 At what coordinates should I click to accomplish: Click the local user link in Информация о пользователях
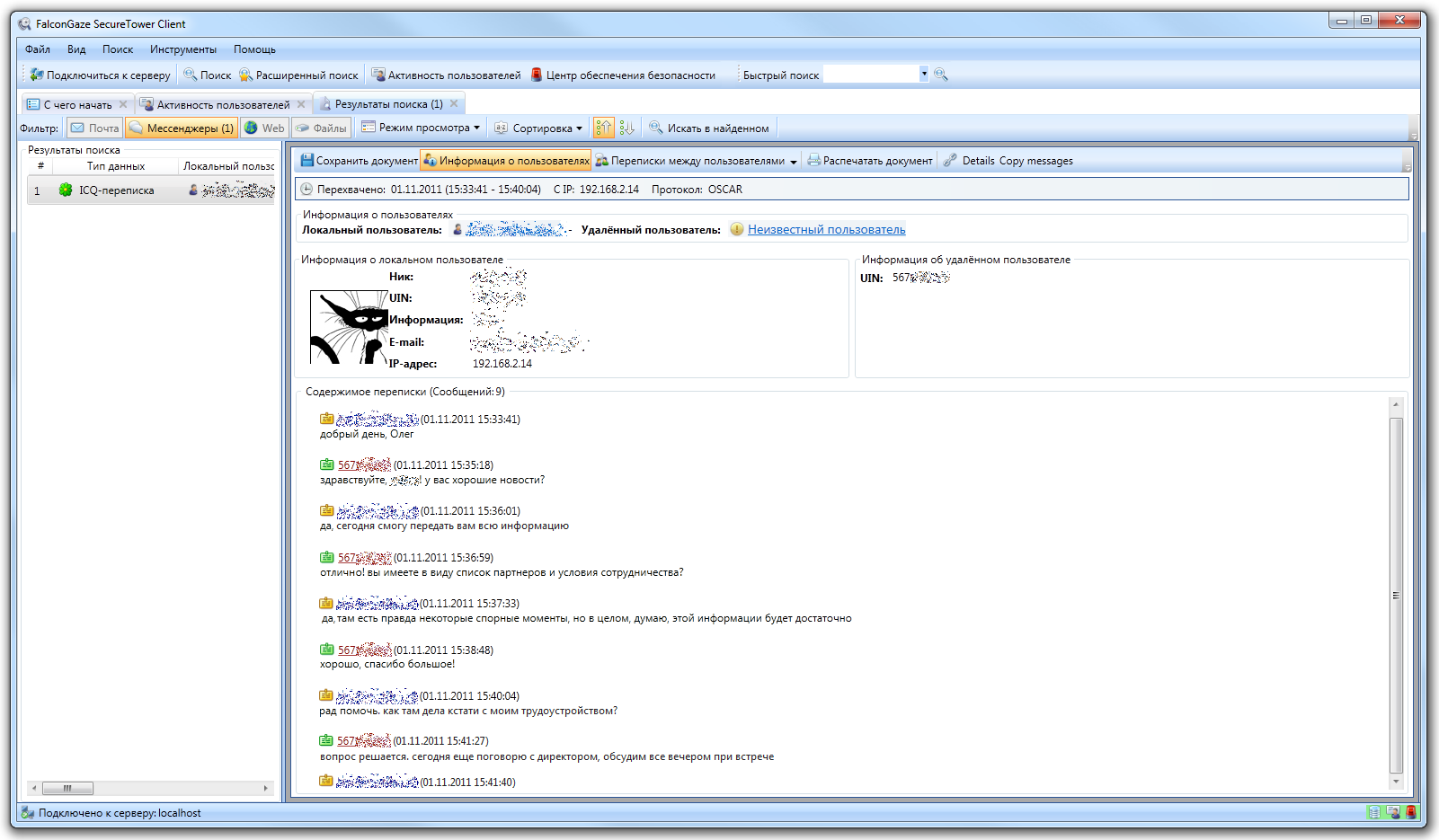[517, 229]
